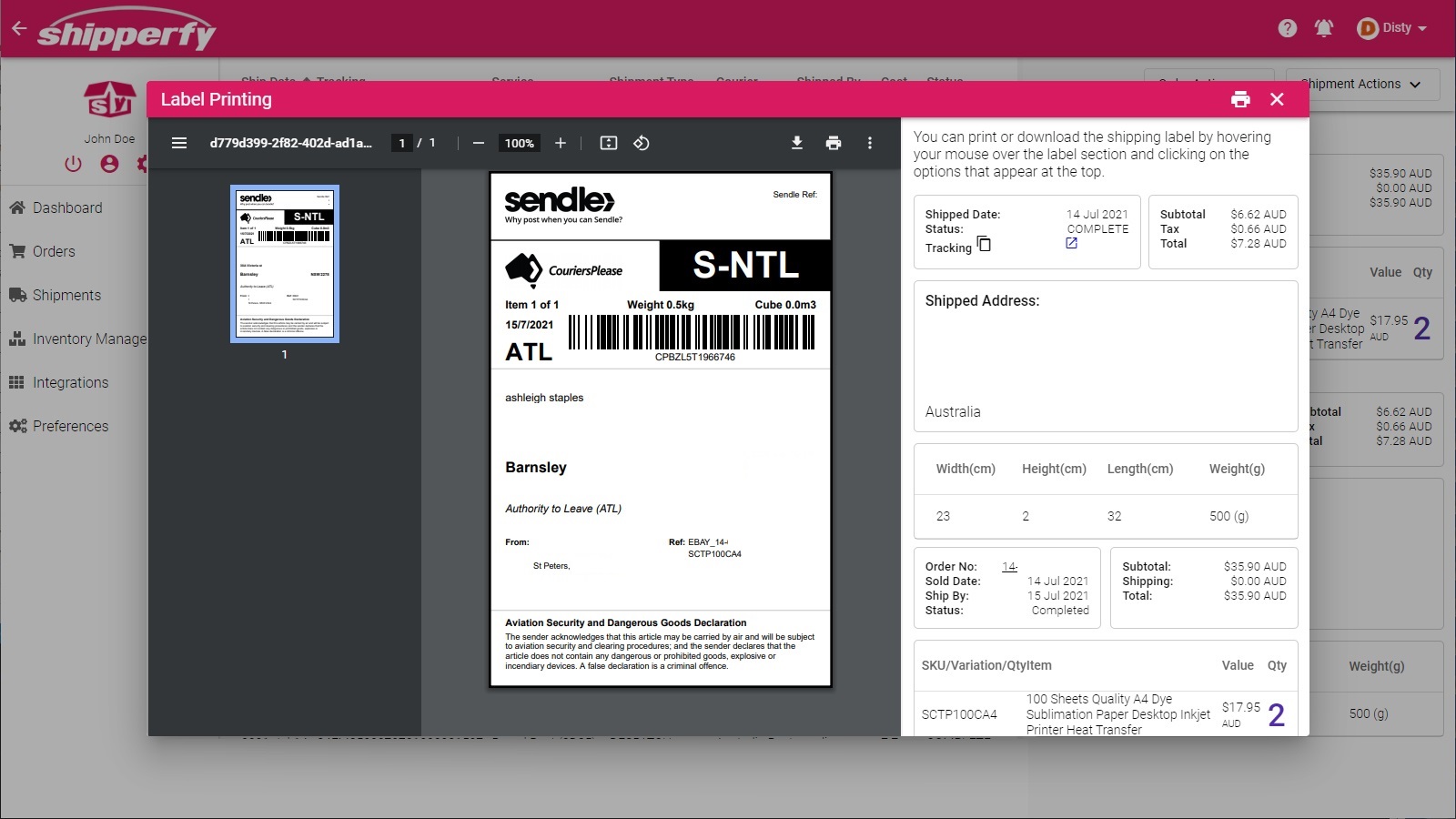
Task: Zoom out the label PDF
Action: (x=479, y=143)
